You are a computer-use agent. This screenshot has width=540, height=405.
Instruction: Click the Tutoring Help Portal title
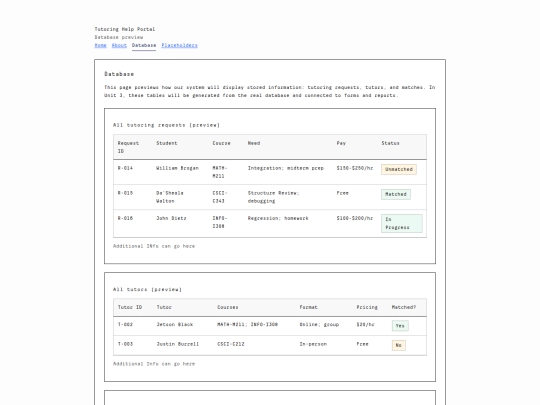tap(125, 29)
